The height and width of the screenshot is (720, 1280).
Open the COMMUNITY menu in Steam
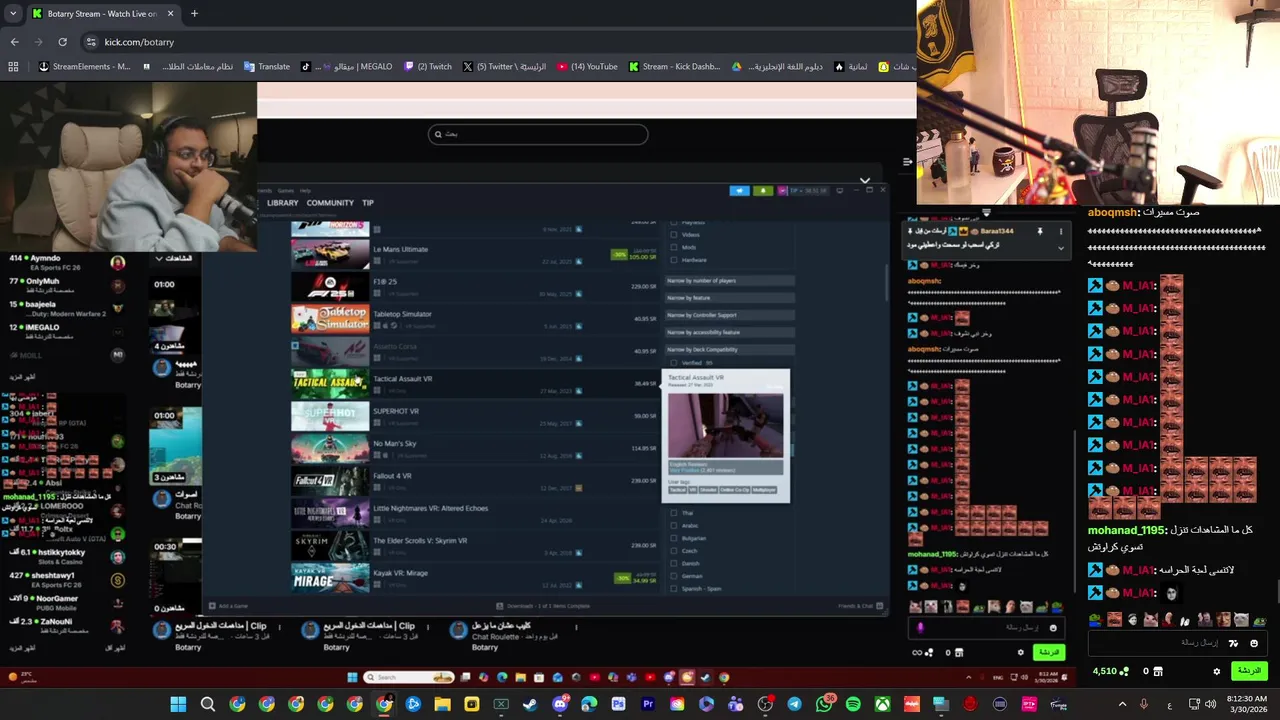(x=330, y=203)
